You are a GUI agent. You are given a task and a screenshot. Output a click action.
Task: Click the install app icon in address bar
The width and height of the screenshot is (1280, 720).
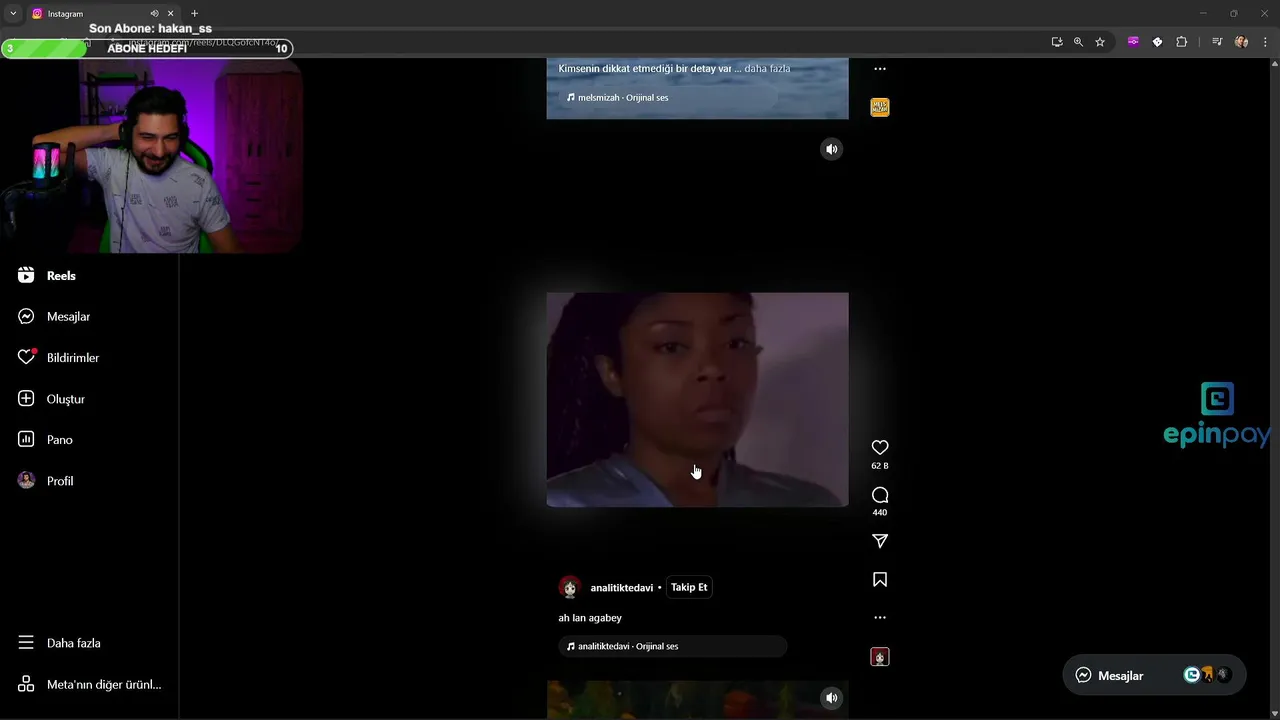coord(1057,42)
